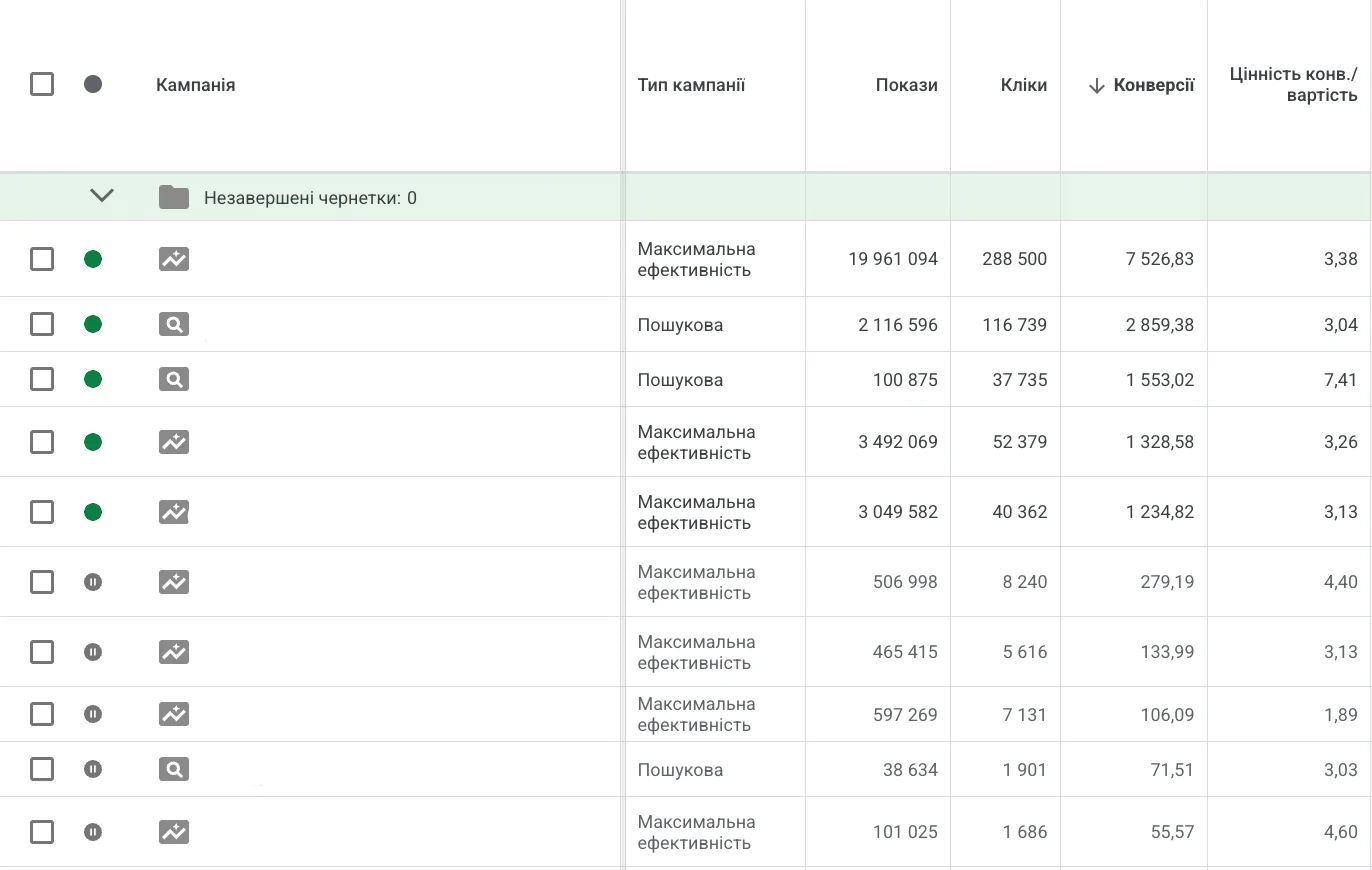
Task: Click Performance Max icon in 55,57 conversions row
Action: click(x=174, y=831)
